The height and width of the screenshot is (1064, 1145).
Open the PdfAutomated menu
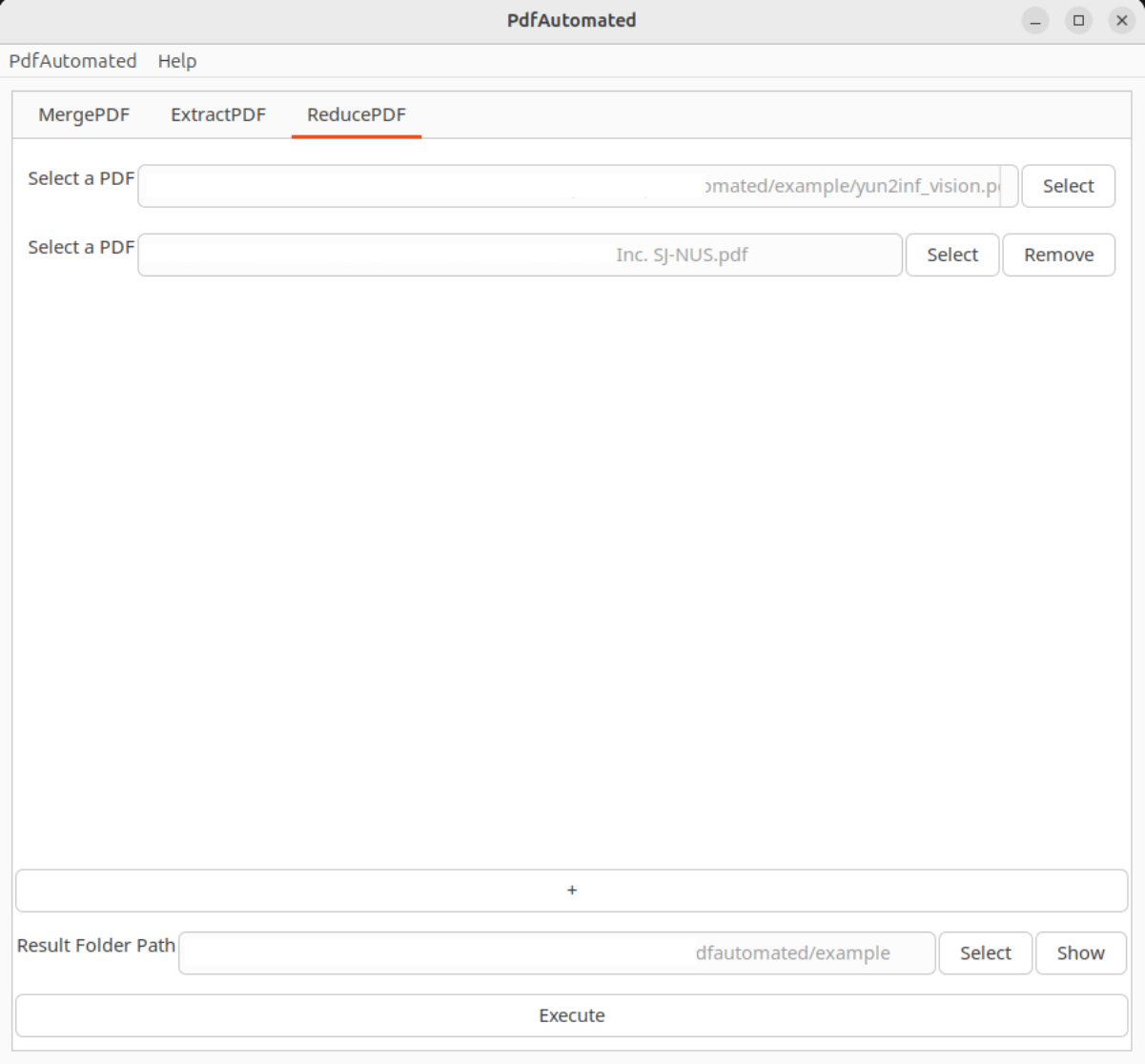coord(72,61)
